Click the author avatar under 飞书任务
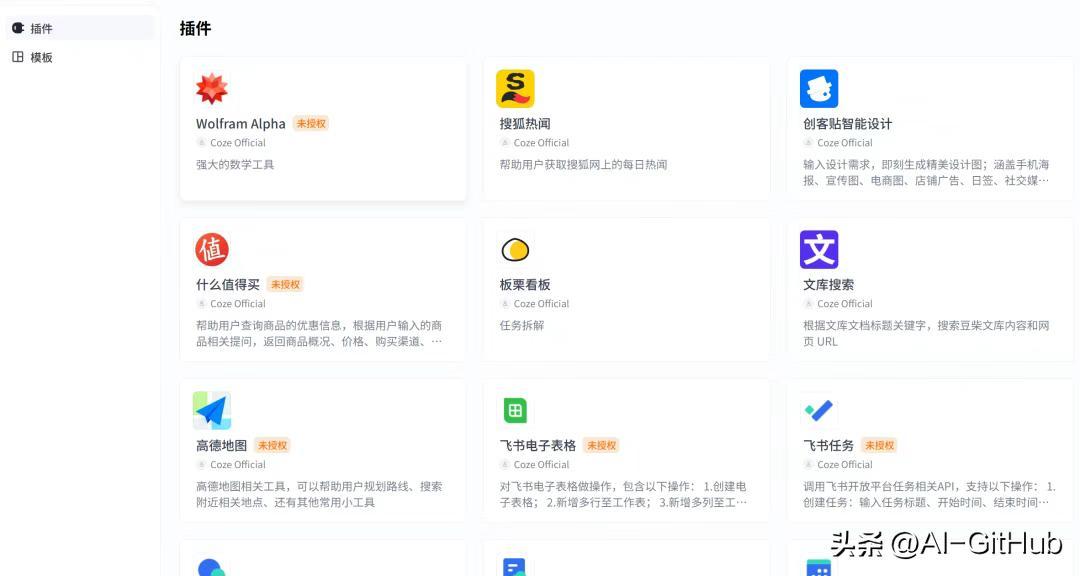The width and height of the screenshot is (1080, 576). click(x=809, y=465)
